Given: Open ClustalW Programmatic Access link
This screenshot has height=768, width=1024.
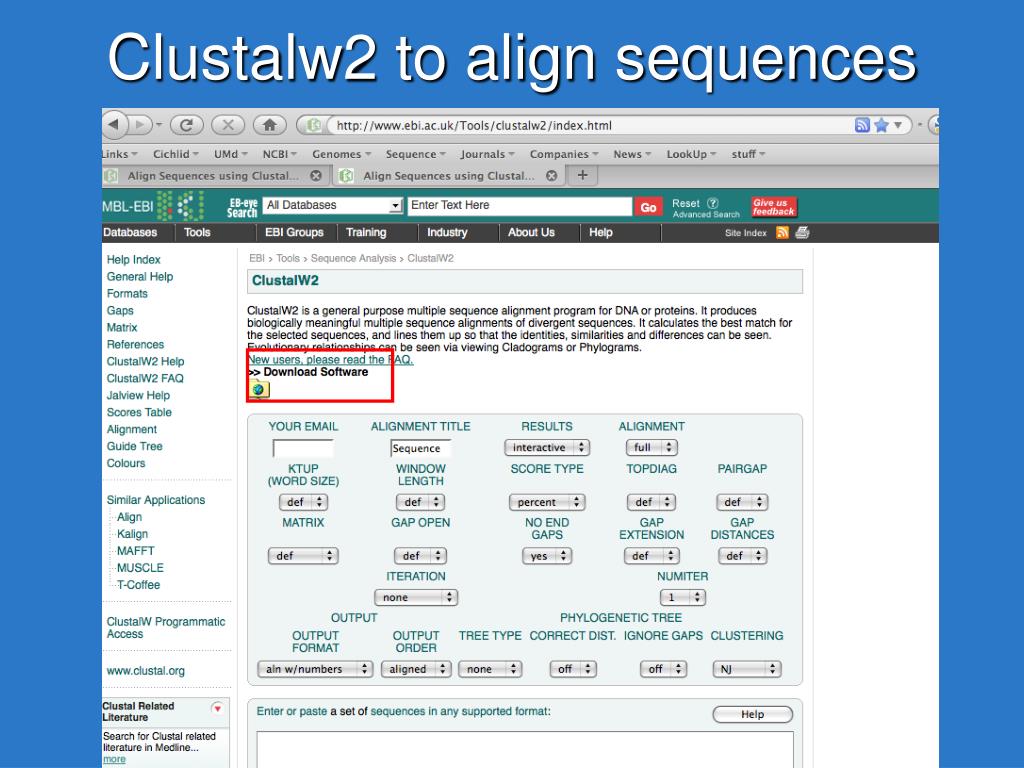Looking at the screenshot, I should [x=166, y=628].
